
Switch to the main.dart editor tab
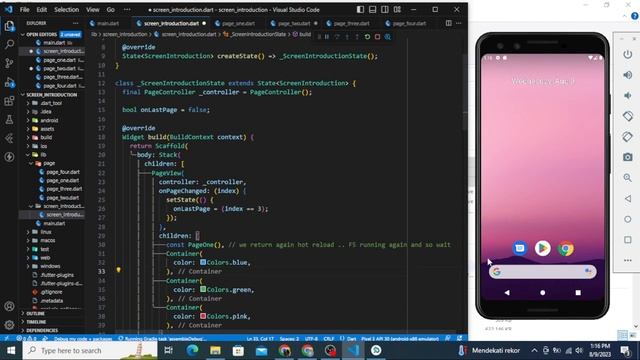coord(108,23)
